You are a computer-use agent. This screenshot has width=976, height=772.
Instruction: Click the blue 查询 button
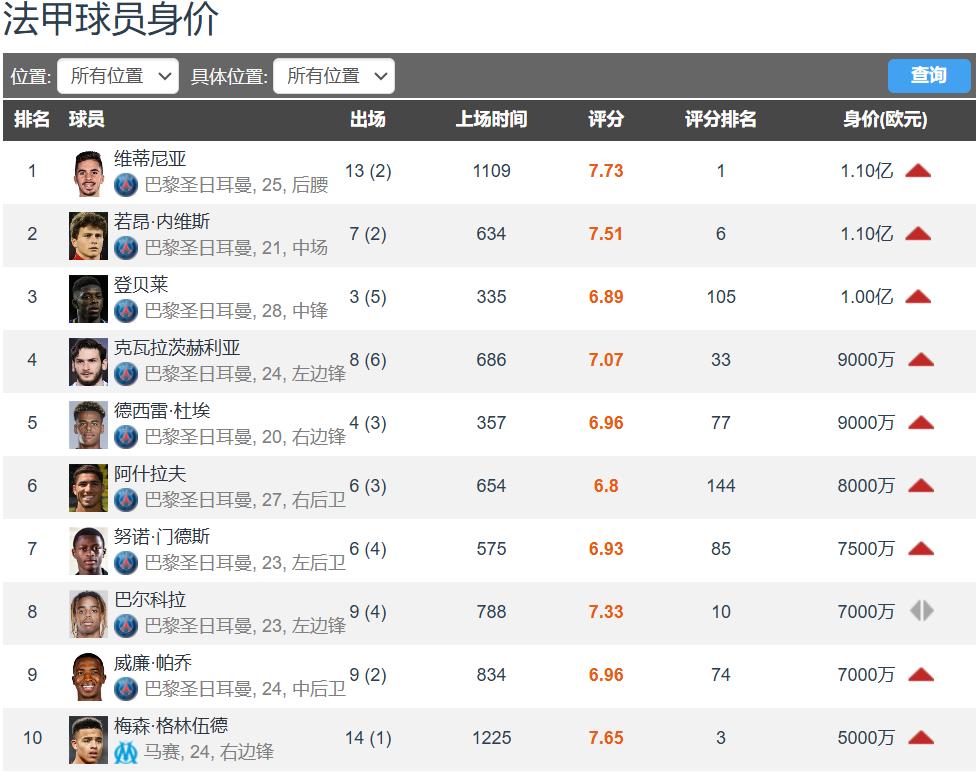928,76
